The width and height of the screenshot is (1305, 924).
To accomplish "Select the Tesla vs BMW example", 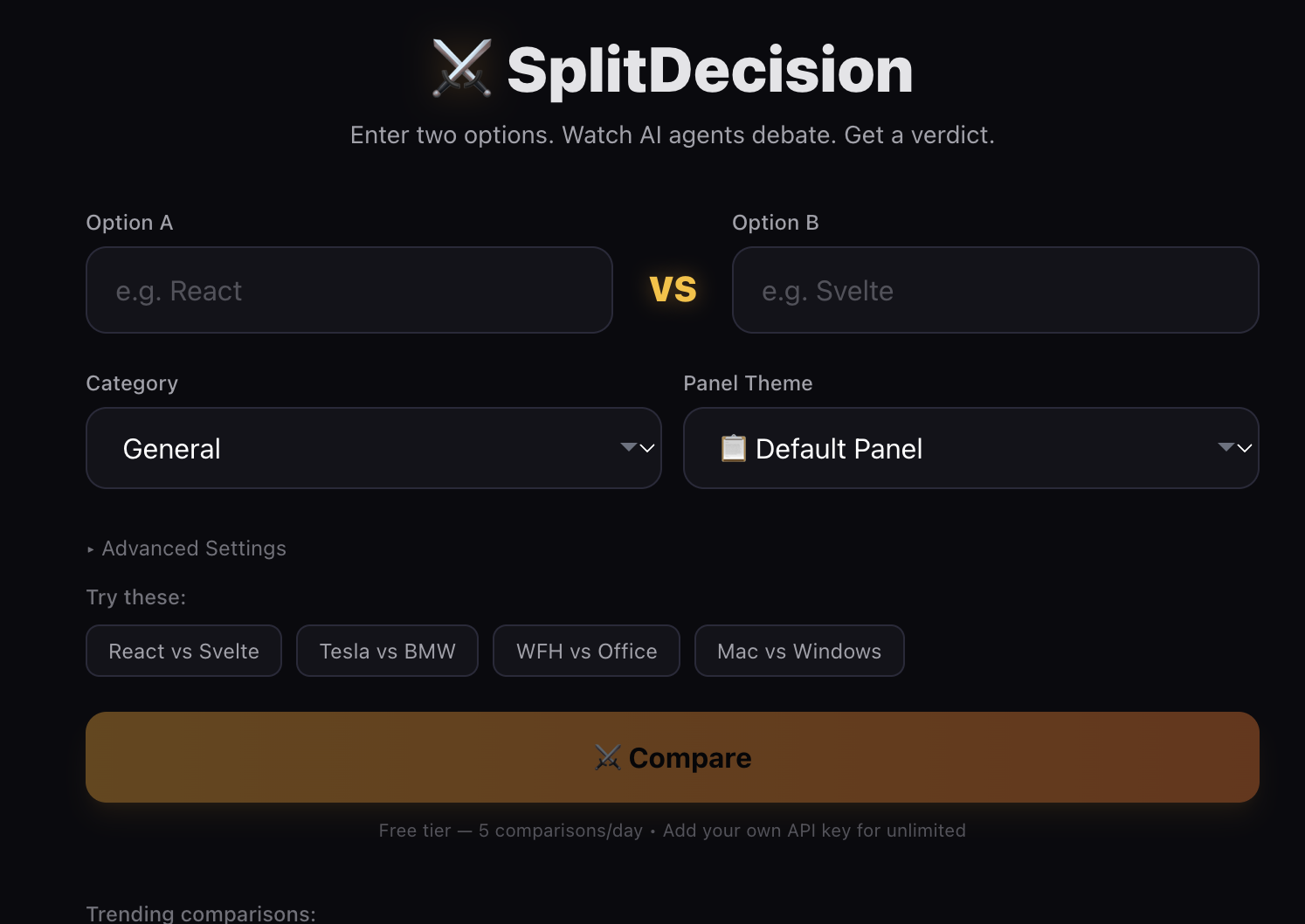I will click(x=387, y=651).
